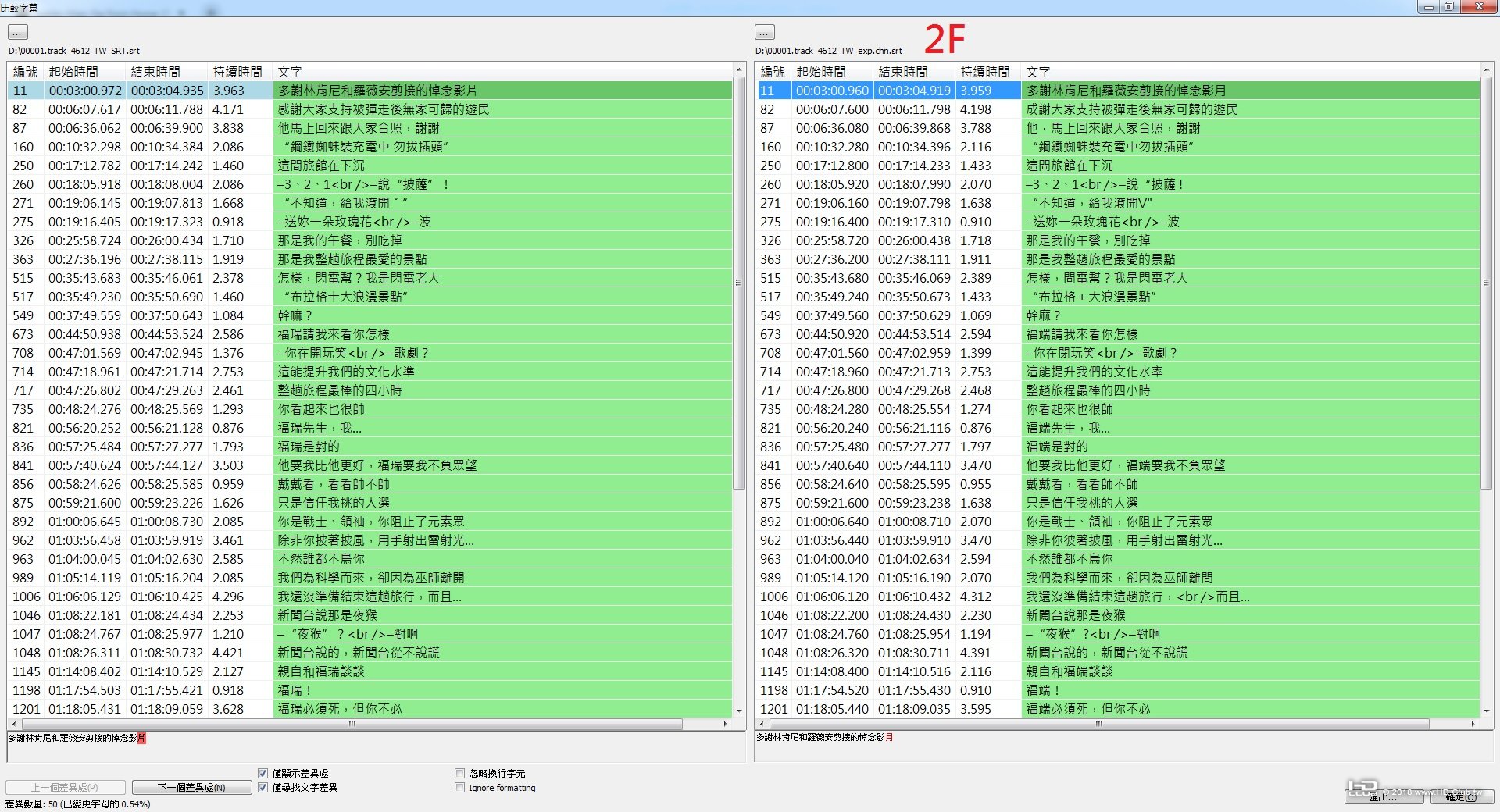The width and height of the screenshot is (1500, 812).
Task: Click the 起始時間 column header in right panel
Action: click(833, 72)
